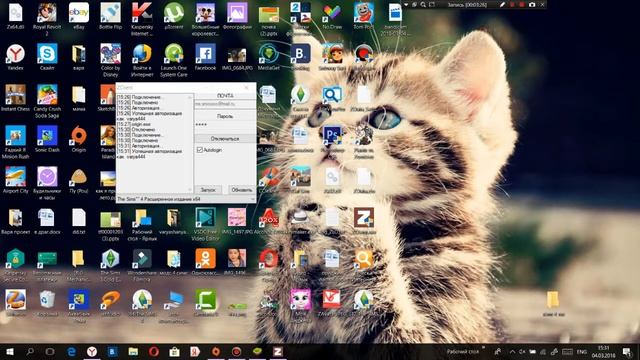Open the Kaspersky Internet Security icon

click(142, 18)
